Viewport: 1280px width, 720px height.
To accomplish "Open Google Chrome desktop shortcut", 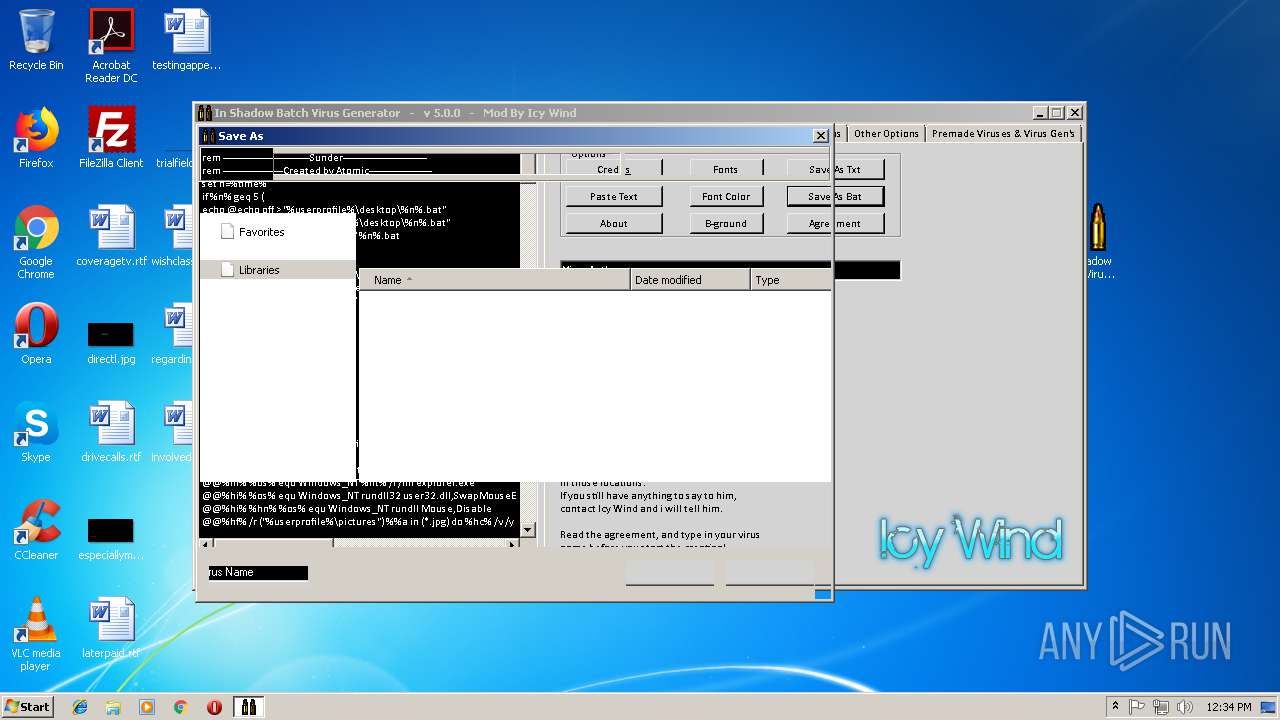I will click(x=36, y=243).
